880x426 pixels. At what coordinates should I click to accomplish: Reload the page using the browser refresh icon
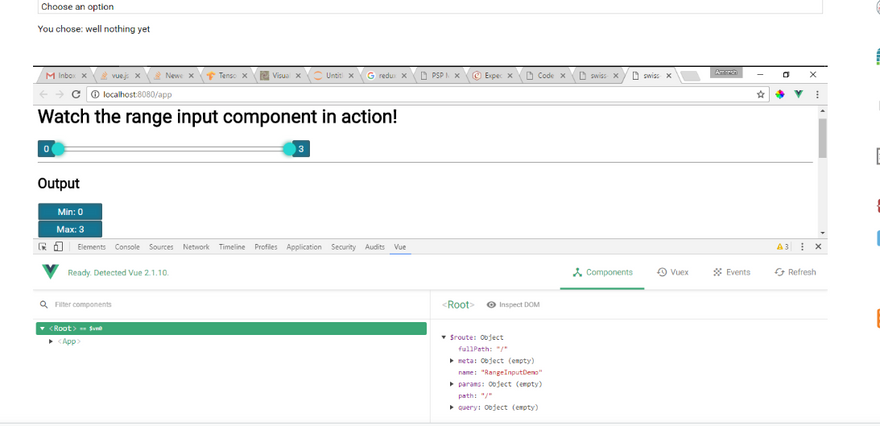click(76, 94)
